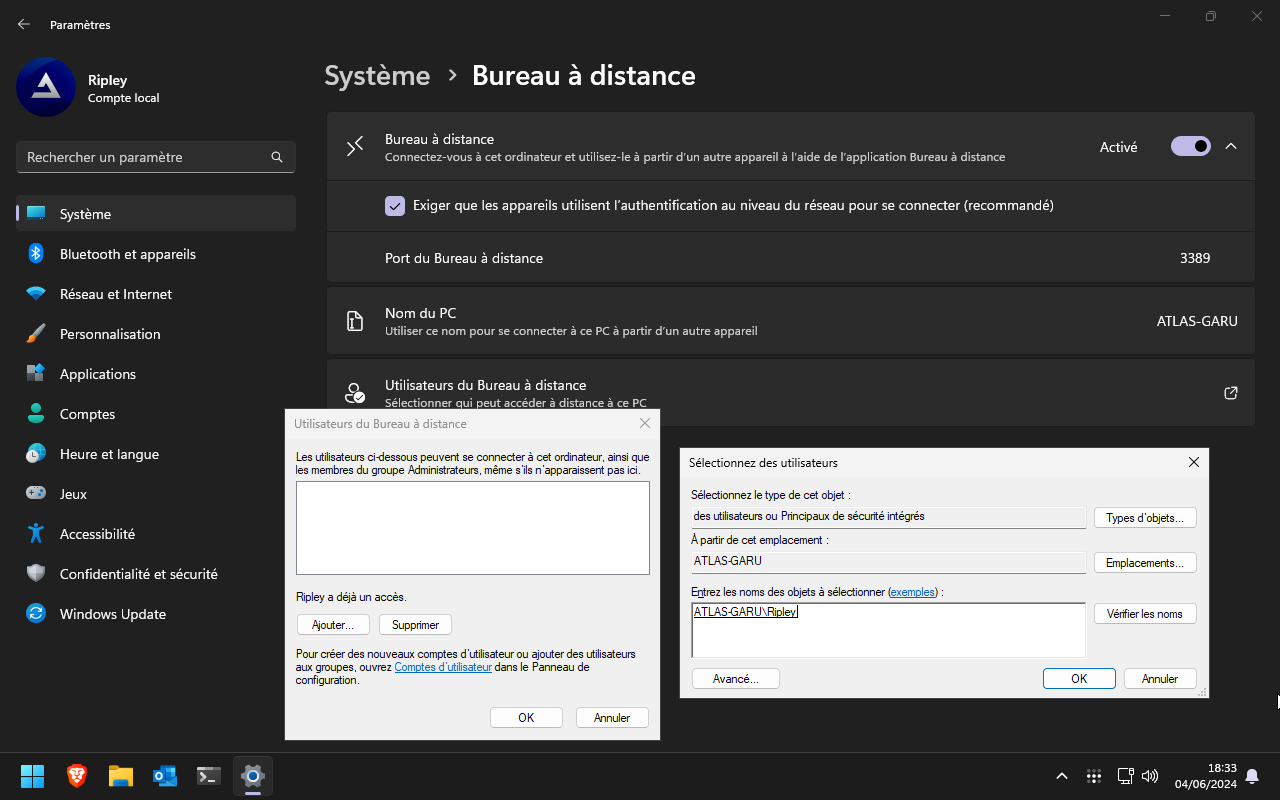Click the Emplacements... button
Screen dimensions: 1280x800
click(x=1145, y=563)
